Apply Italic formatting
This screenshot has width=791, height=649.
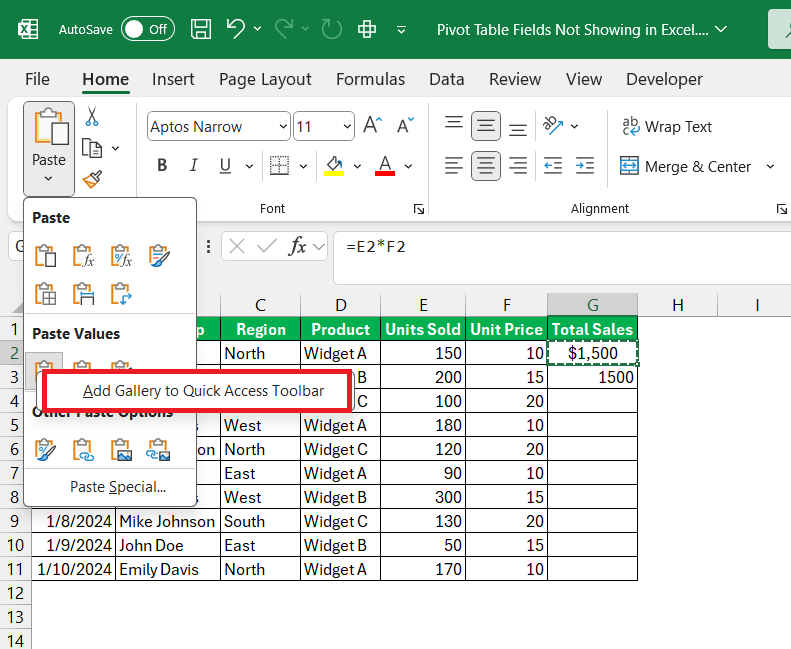tap(194, 165)
